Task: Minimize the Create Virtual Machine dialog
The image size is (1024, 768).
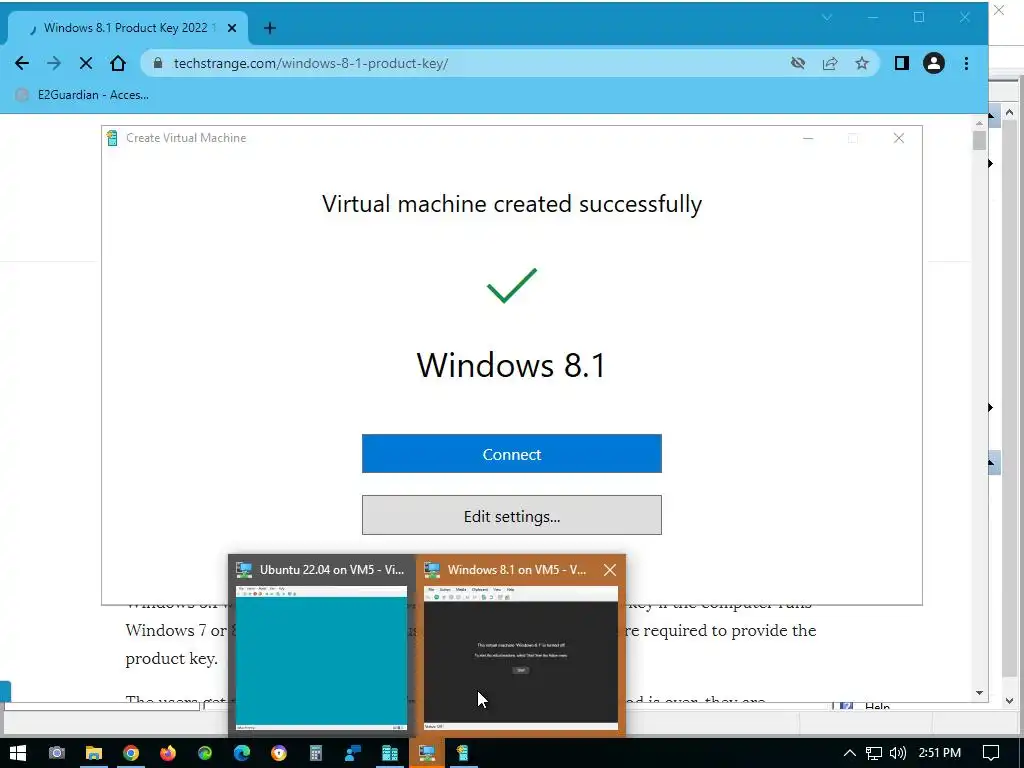Action: coord(808,138)
